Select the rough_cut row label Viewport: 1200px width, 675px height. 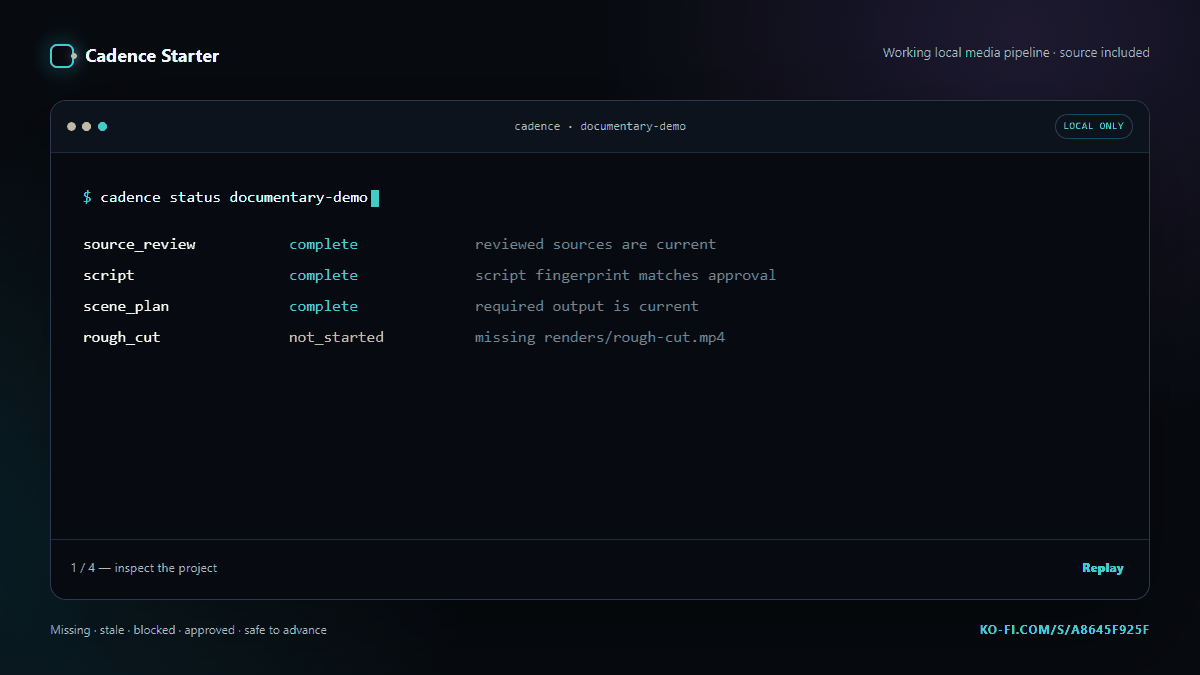[x=121, y=337]
